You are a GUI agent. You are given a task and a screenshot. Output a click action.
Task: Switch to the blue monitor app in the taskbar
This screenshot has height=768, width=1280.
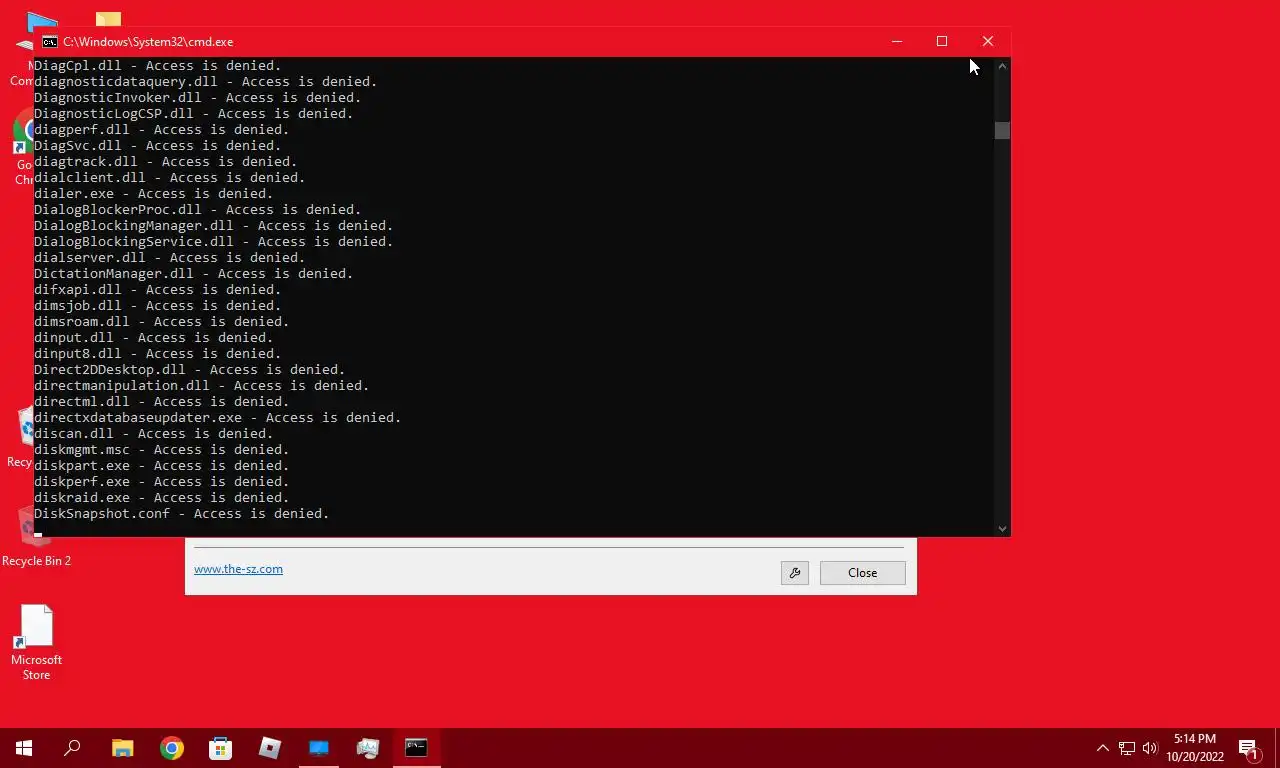click(319, 748)
